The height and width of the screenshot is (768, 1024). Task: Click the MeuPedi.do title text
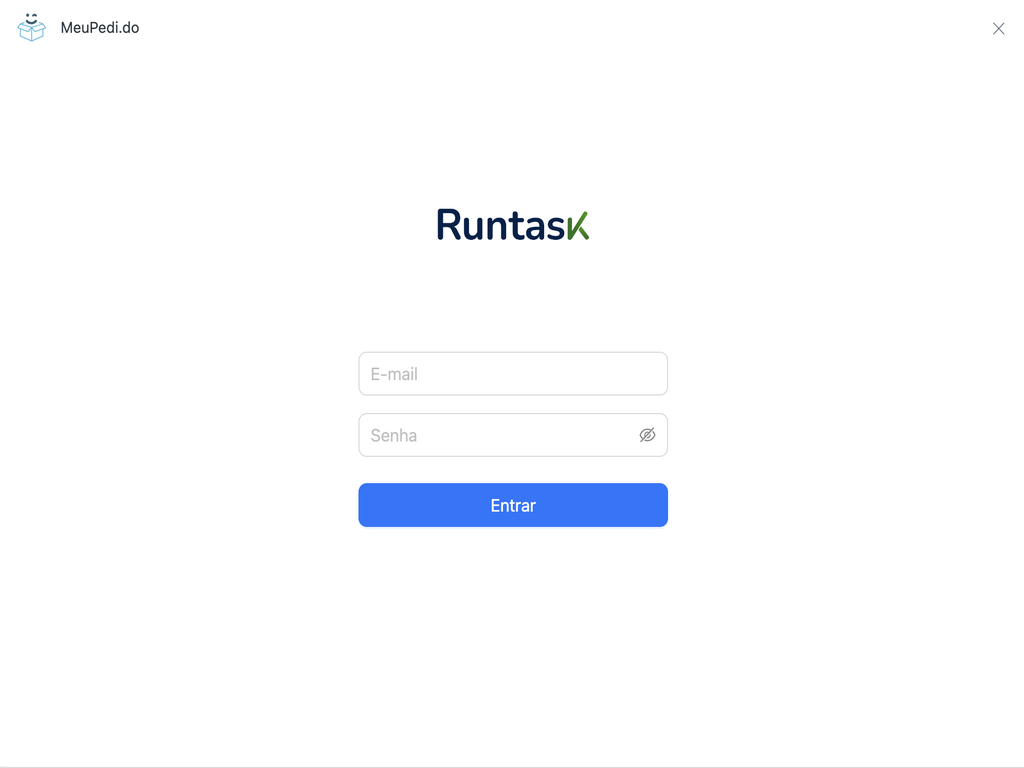[x=99, y=28]
